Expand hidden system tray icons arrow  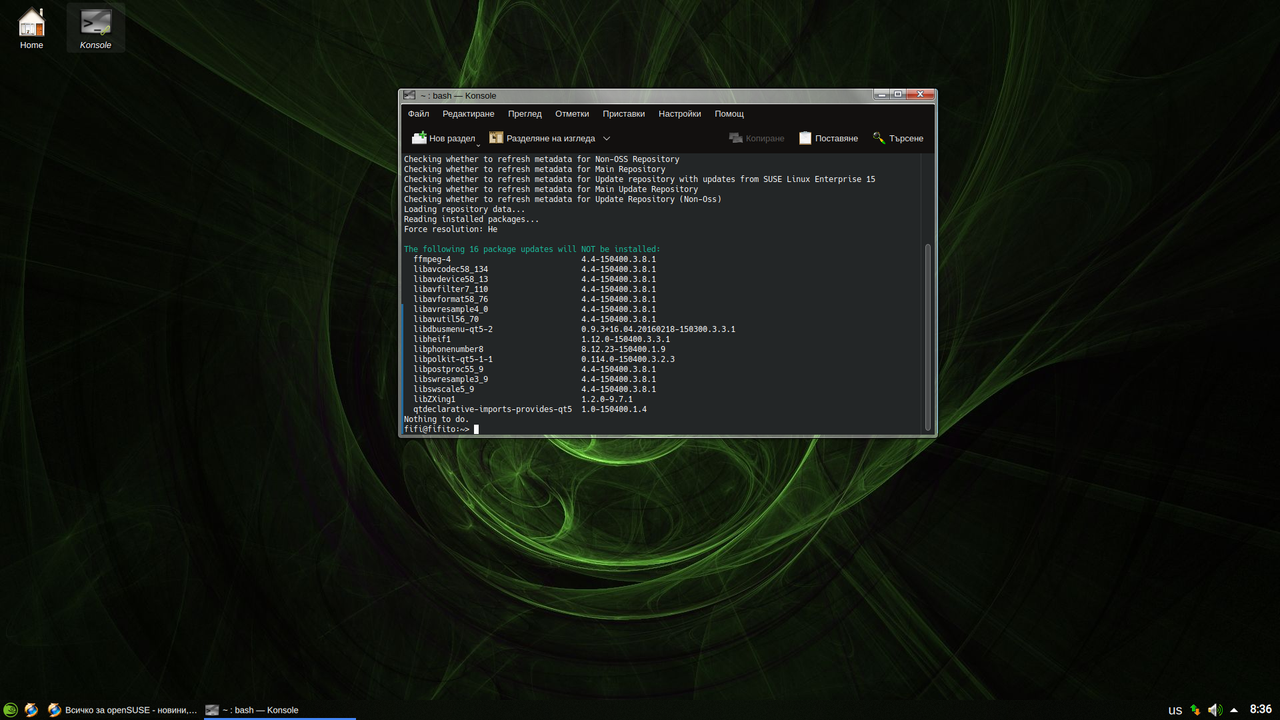point(1234,710)
